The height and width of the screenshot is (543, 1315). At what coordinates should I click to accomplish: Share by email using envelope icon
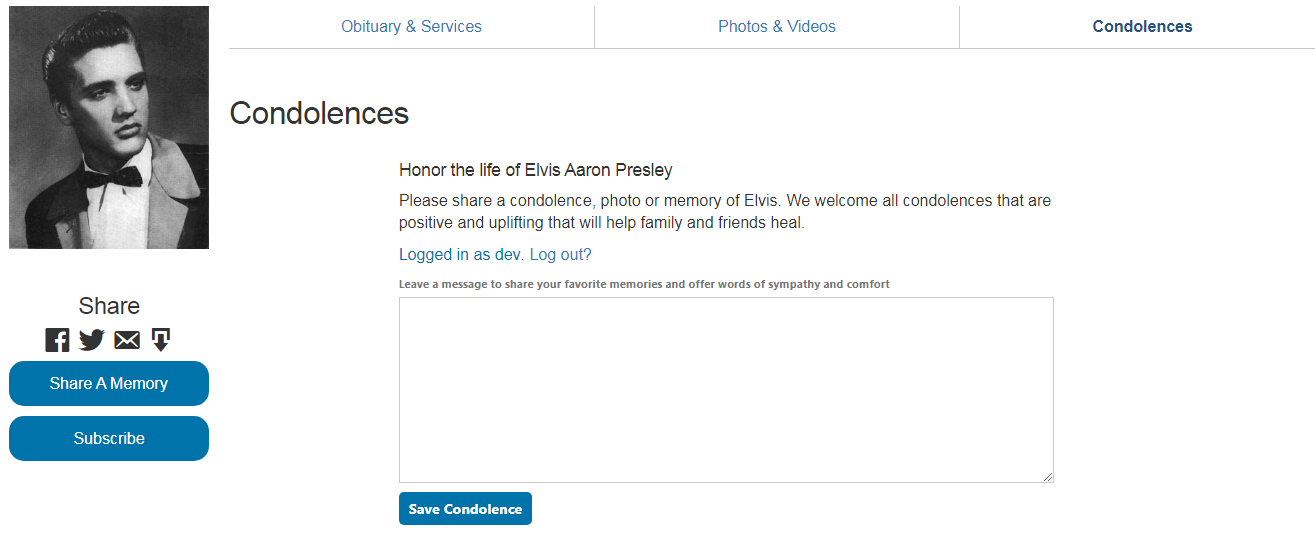tap(127, 340)
